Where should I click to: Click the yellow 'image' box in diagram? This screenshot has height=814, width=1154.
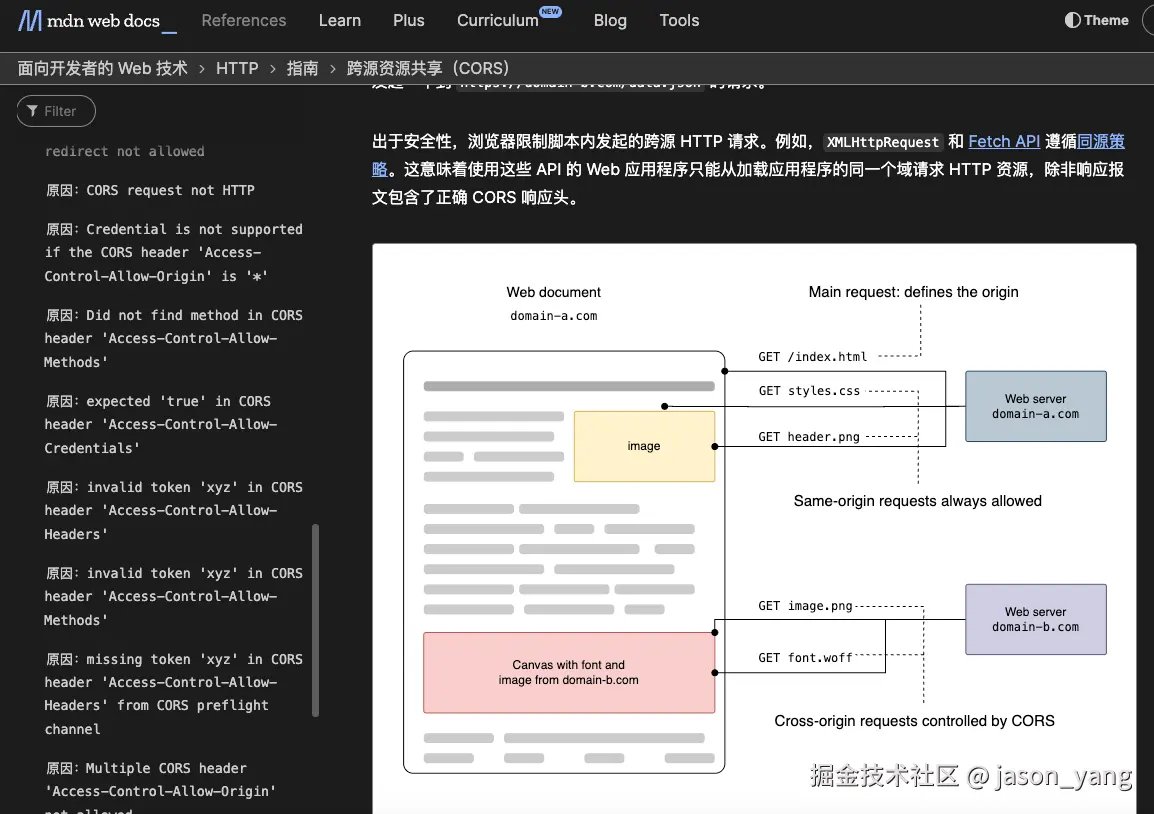[x=644, y=446]
